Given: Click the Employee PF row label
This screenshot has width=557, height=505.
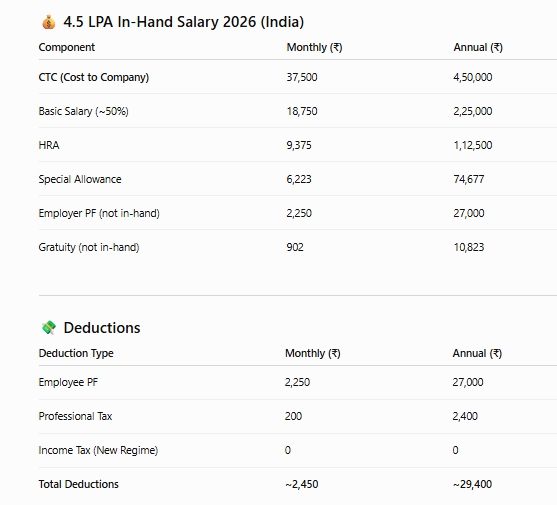Looking at the screenshot, I should (x=68, y=382).
